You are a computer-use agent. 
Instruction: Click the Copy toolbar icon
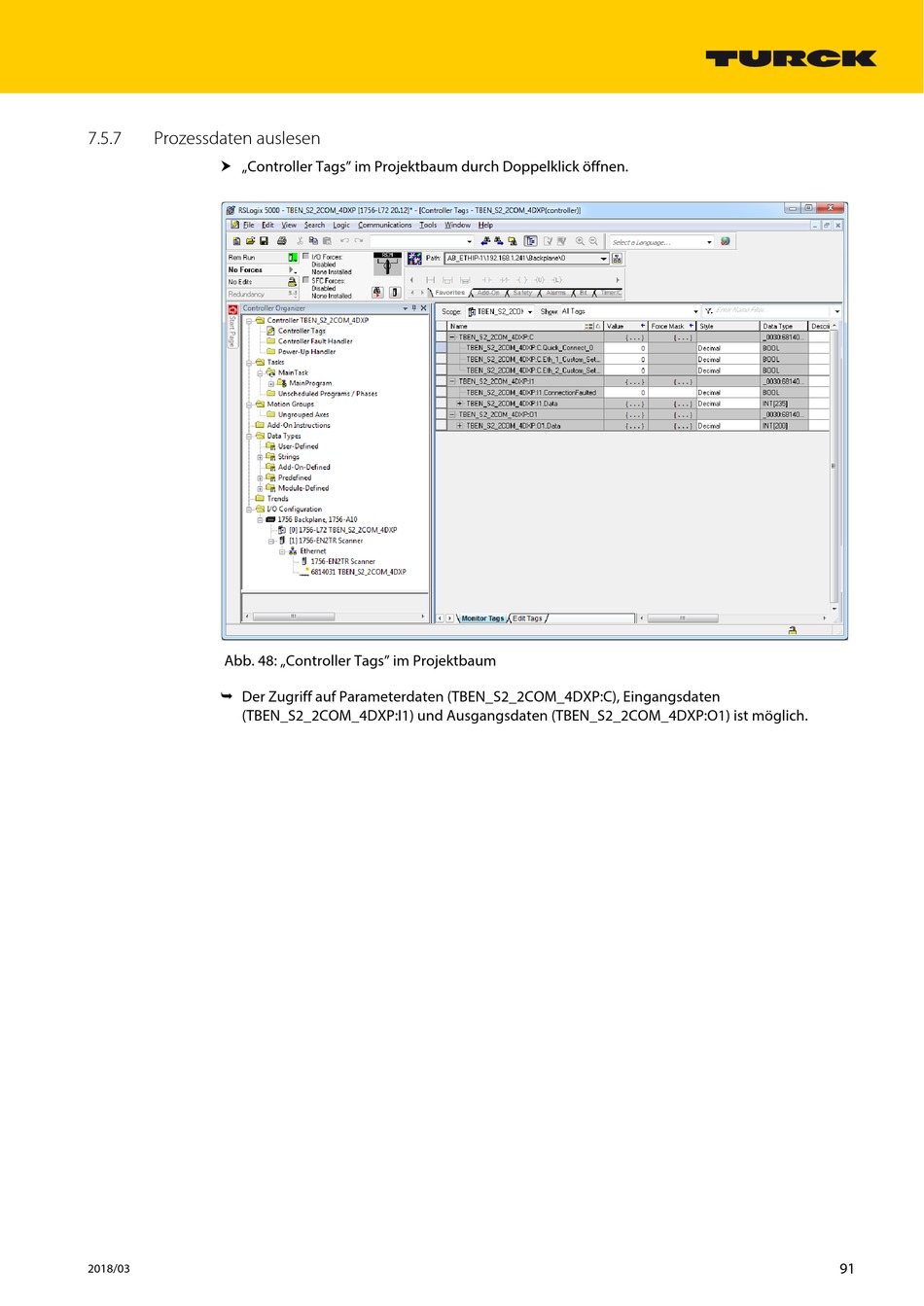[x=313, y=241]
